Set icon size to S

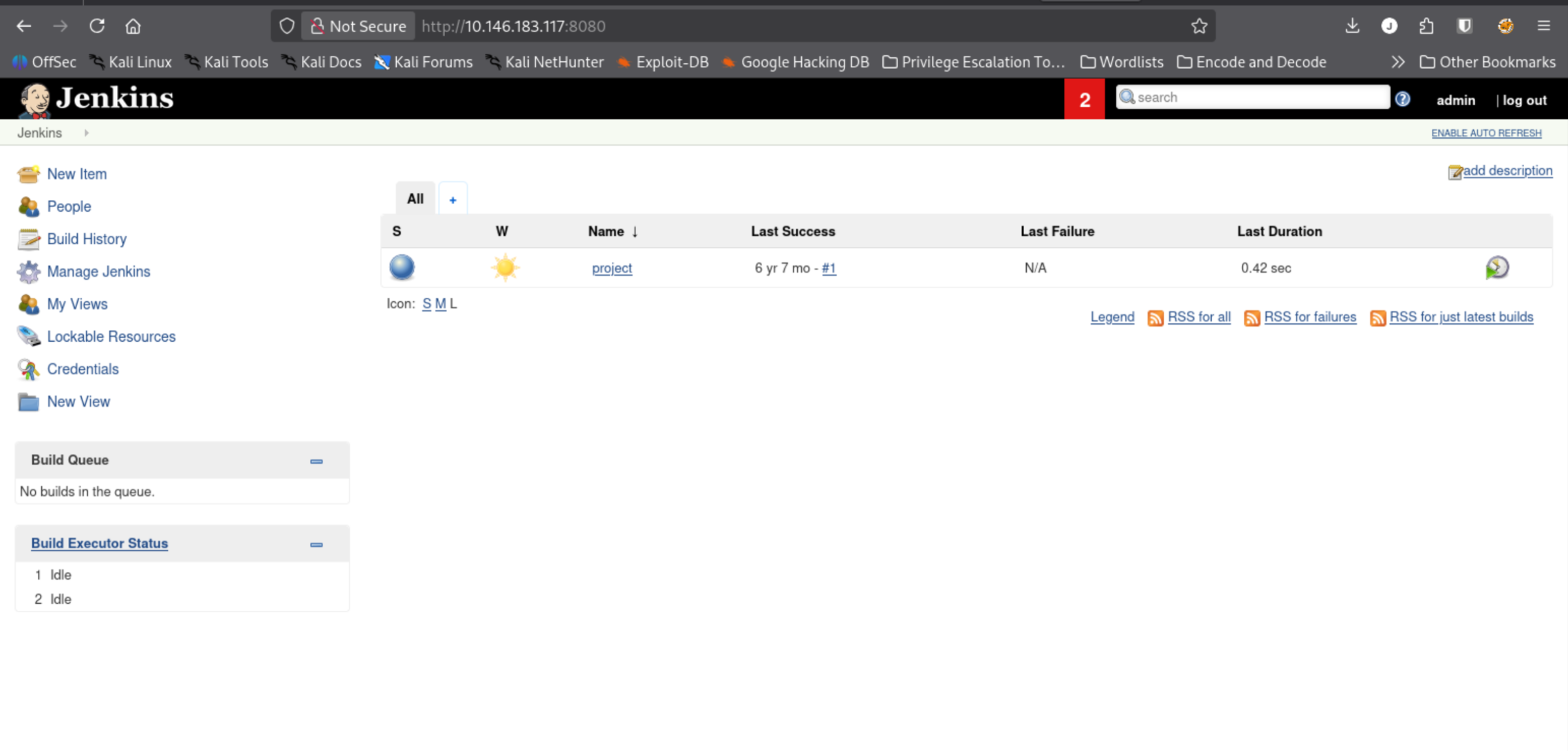(x=426, y=304)
